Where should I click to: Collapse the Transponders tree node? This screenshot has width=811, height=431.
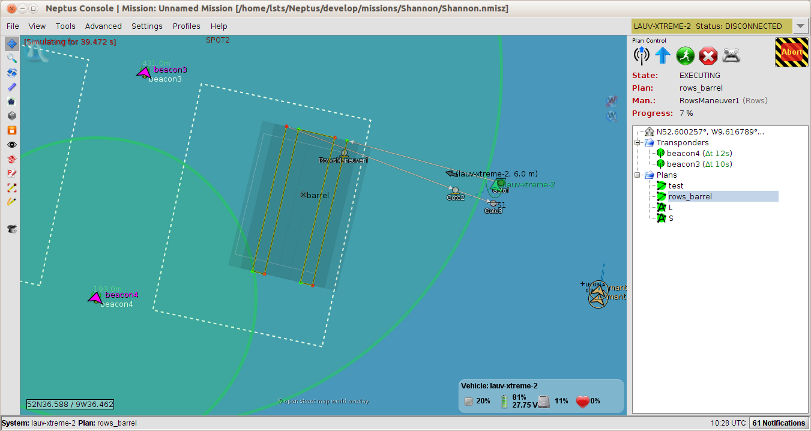coord(638,142)
